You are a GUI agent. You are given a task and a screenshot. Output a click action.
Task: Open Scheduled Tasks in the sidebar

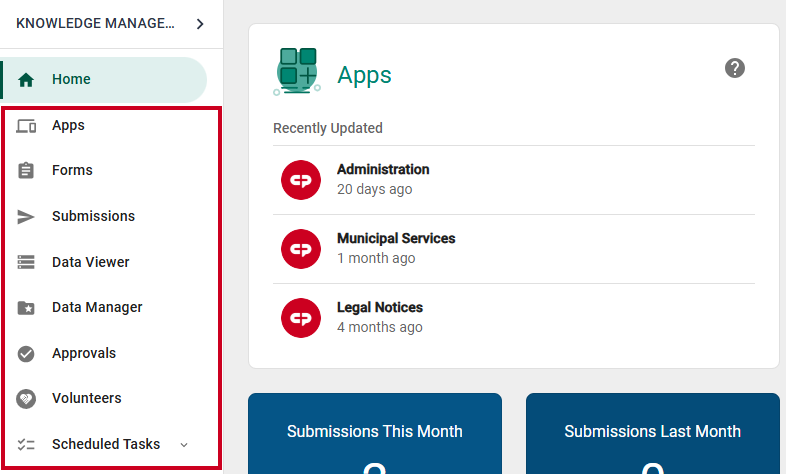(106, 444)
